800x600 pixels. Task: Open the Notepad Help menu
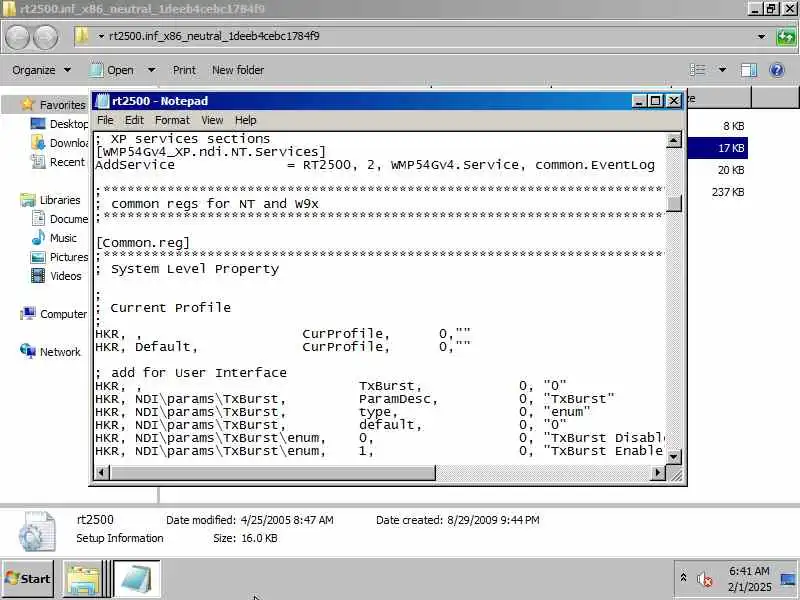pos(245,120)
